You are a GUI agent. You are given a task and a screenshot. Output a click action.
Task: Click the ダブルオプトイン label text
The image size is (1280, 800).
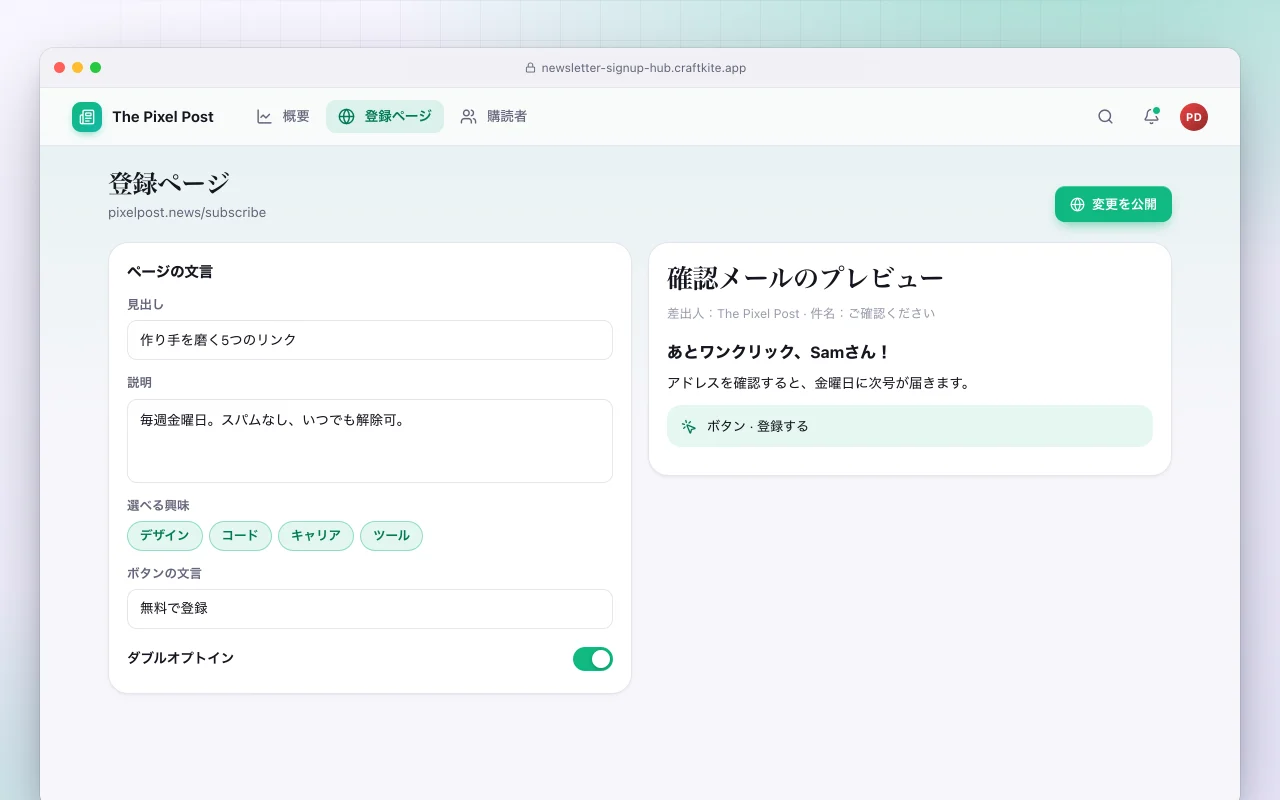[x=180, y=658]
